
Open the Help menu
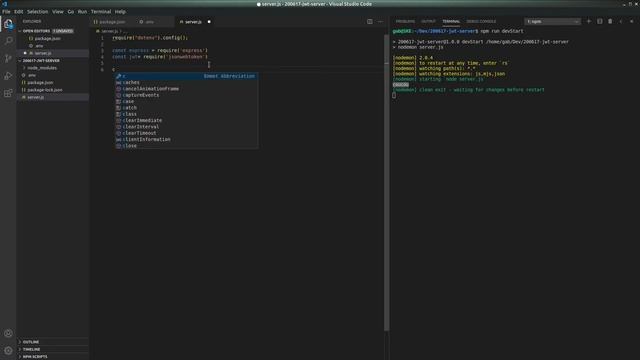(x=120, y=12)
